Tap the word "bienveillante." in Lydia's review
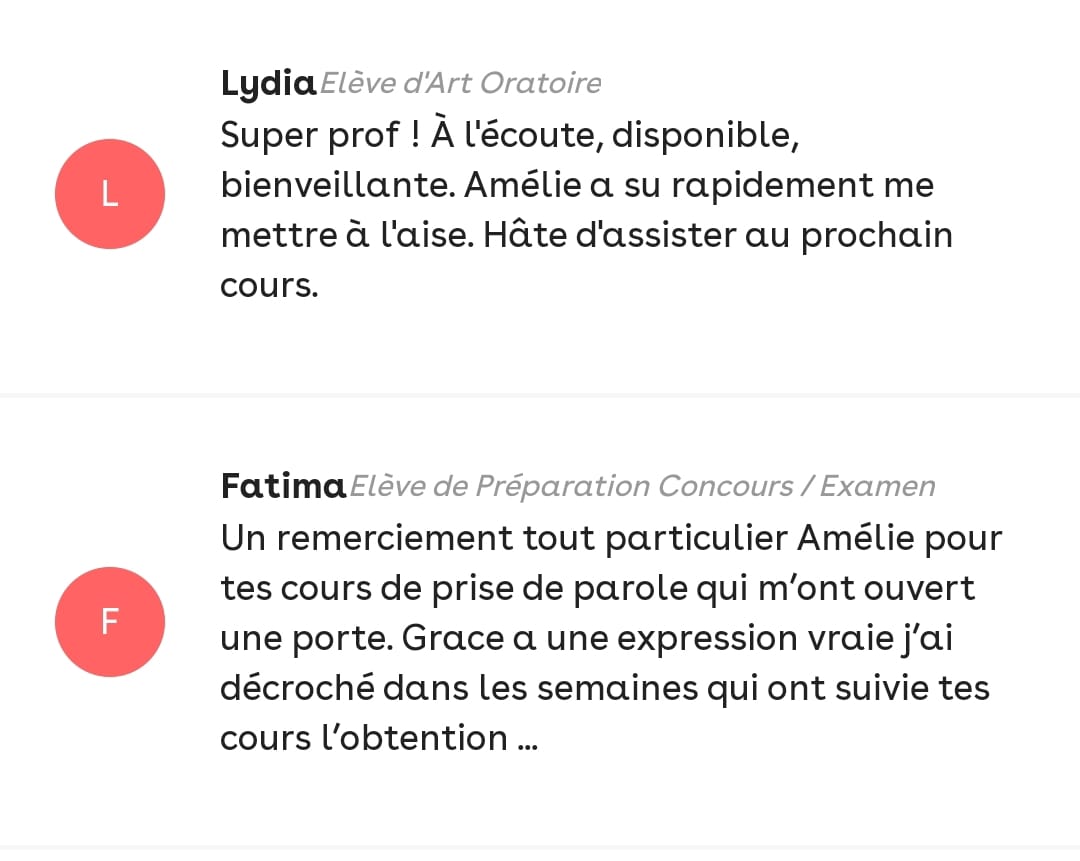The image size is (1080, 861). 334,186
